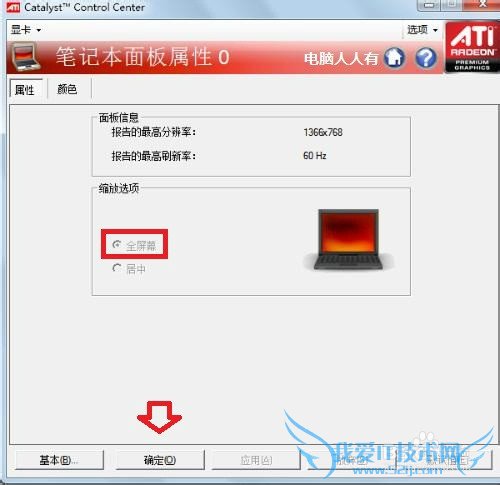Click the 报告的最高刷新率 label
Image resolution: width=500 pixels, height=485 pixels.
tap(154, 156)
